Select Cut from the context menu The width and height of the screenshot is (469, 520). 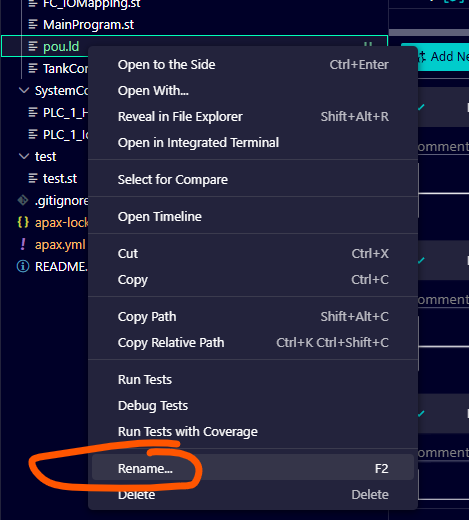253,254
